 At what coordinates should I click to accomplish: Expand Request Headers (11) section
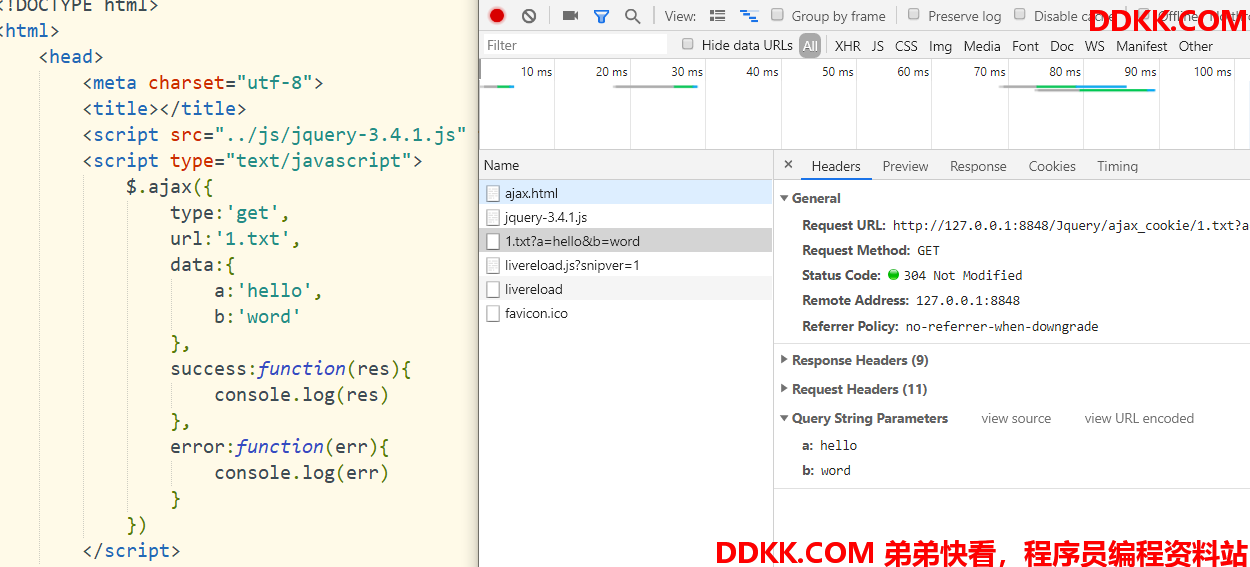[x=785, y=389]
